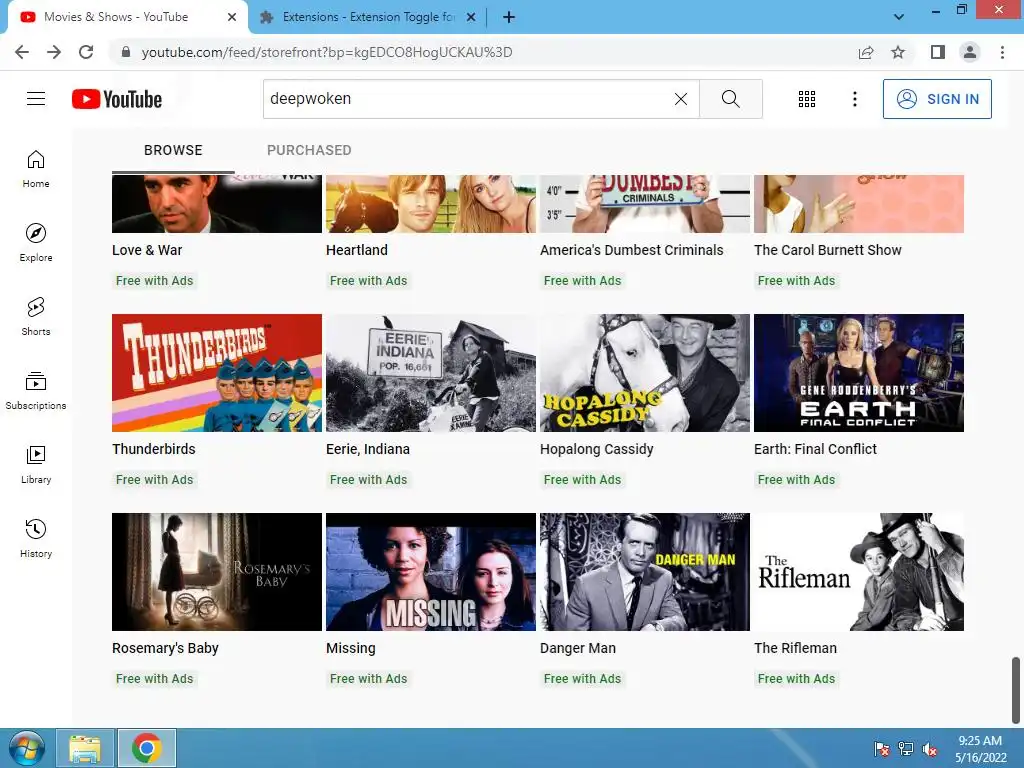Click Free with Ads under Missing
This screenshot has width=1024, height=768.
(368, 679)
